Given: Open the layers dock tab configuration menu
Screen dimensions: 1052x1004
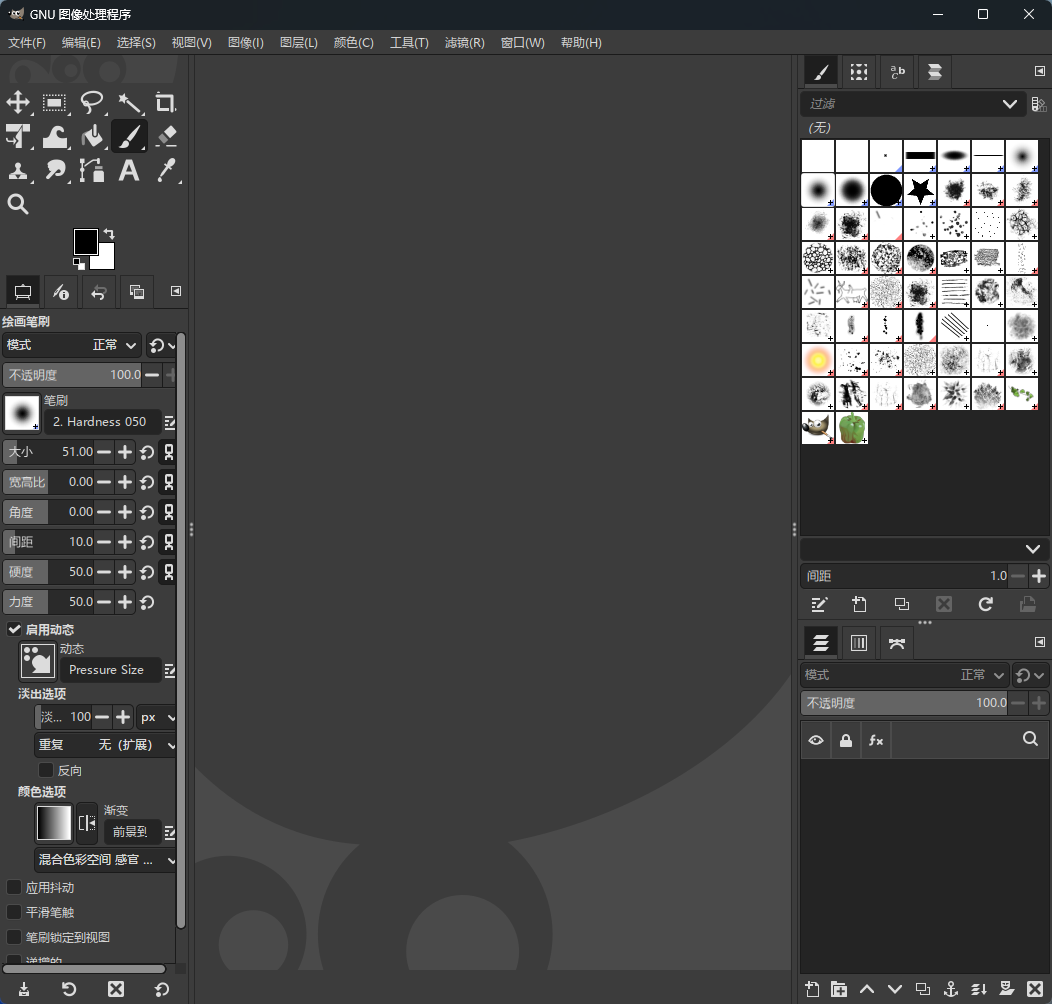Looking at the screenshot, I should [1039, 642].
